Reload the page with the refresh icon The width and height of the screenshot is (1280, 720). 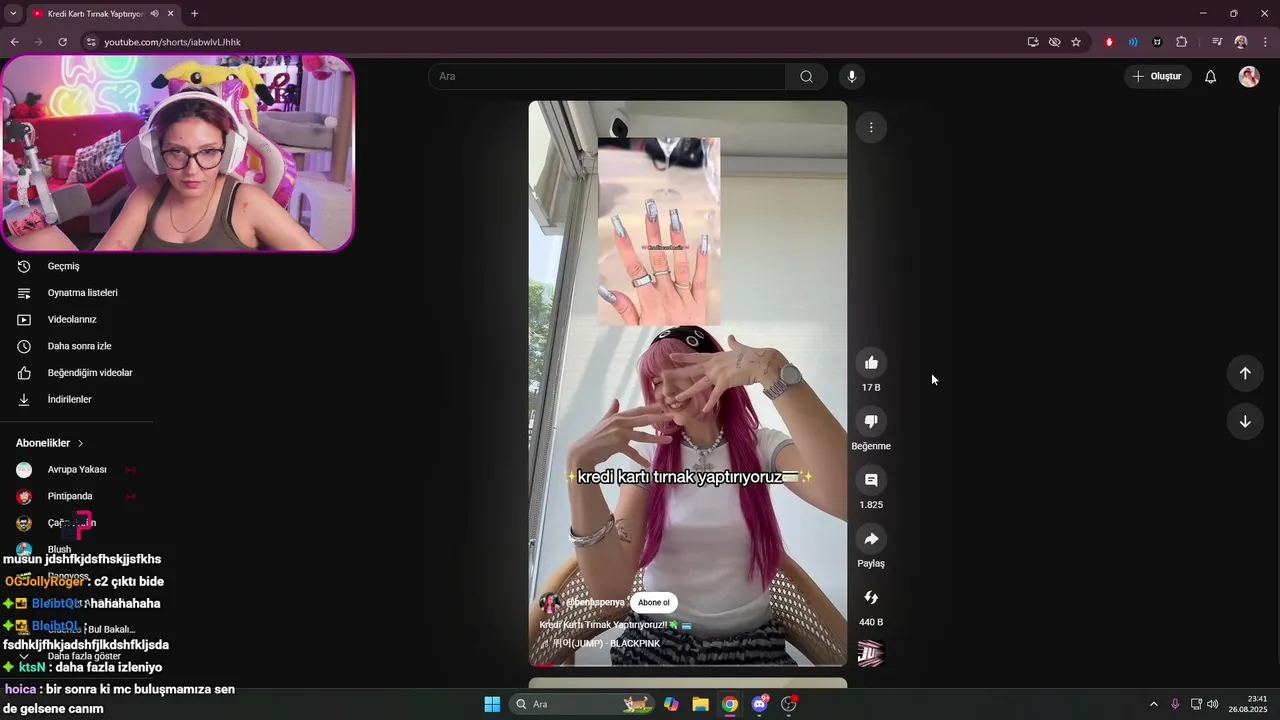tap(62, 42)
